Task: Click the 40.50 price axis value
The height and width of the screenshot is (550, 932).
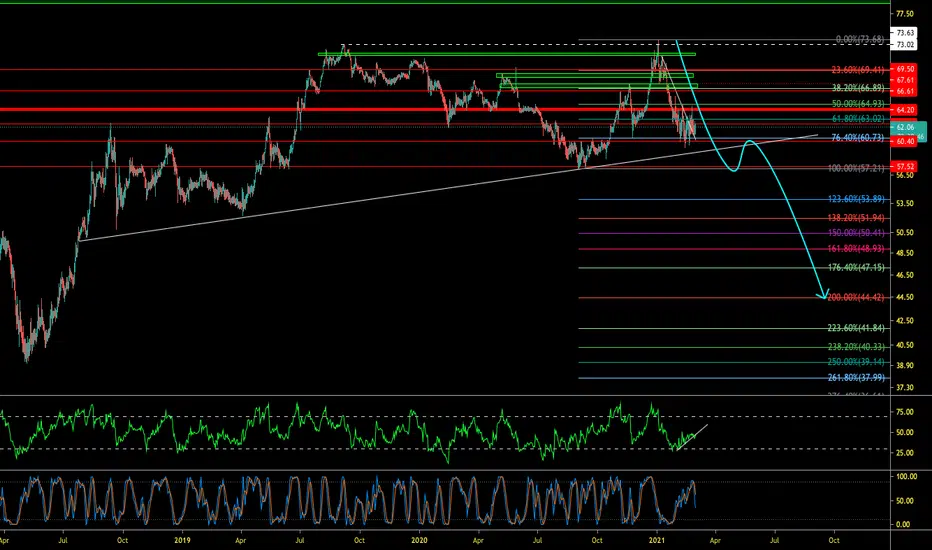Action: (905, 345)
